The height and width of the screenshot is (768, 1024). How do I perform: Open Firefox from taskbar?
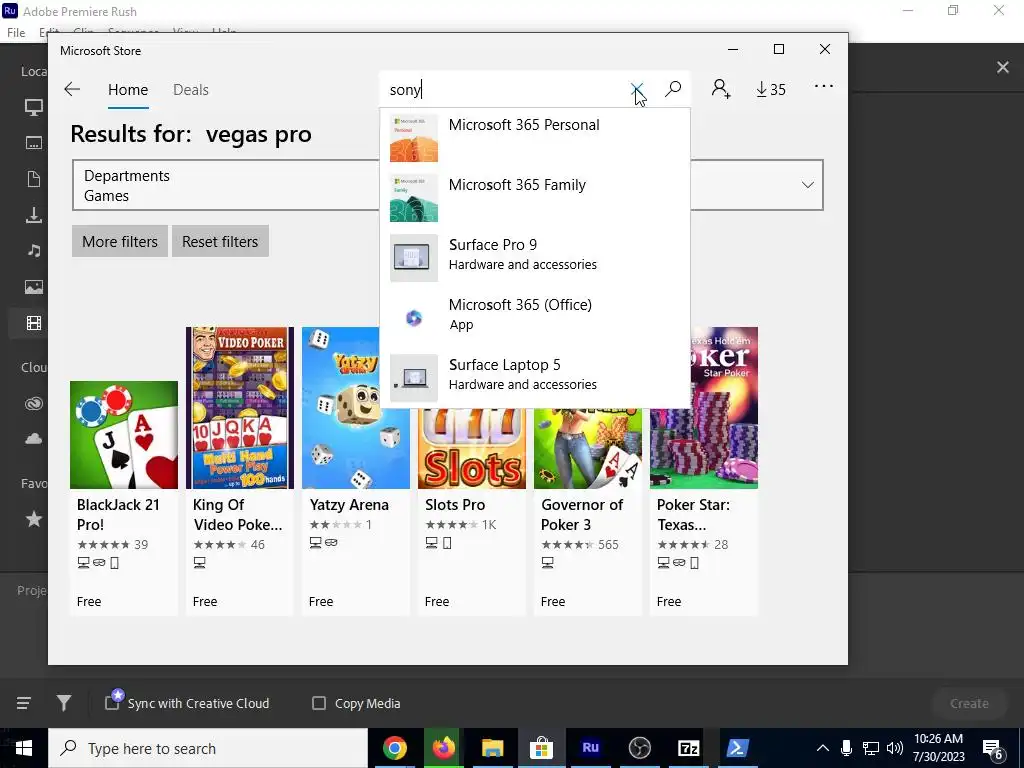443,748
